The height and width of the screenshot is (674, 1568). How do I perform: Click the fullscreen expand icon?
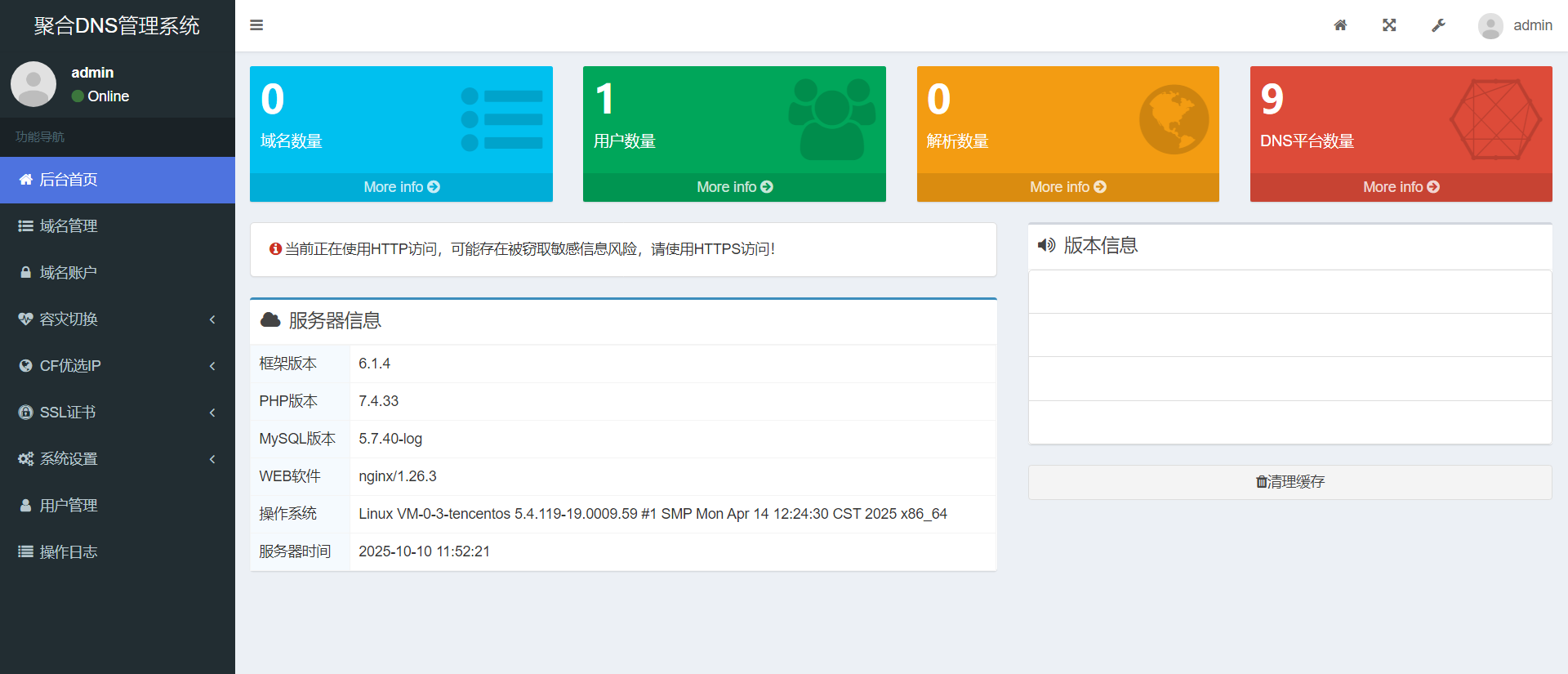(1389, 25)
